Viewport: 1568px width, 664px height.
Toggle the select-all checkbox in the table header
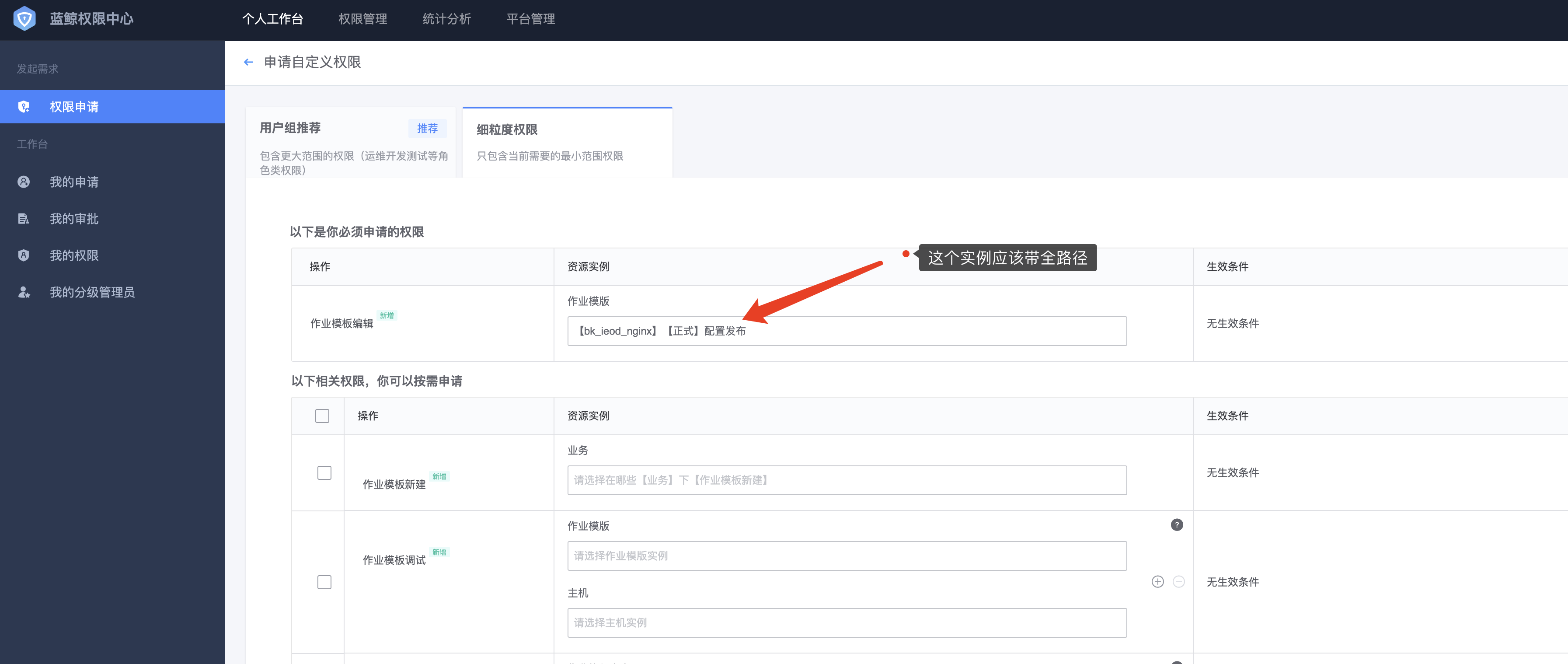[x=322, y=415]
